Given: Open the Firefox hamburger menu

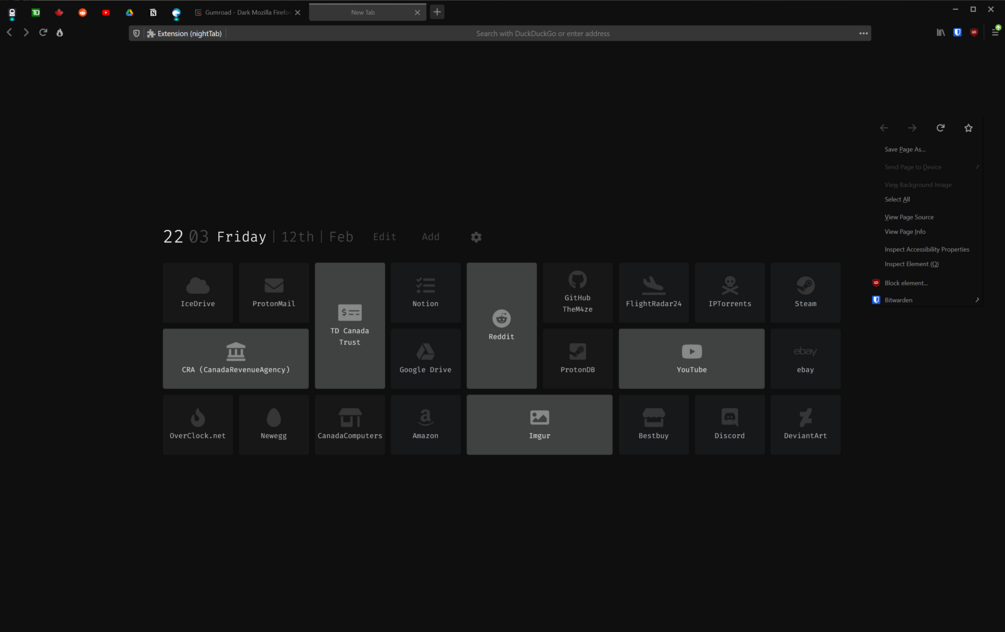Looking at the screenshot, I should point(995,32).
